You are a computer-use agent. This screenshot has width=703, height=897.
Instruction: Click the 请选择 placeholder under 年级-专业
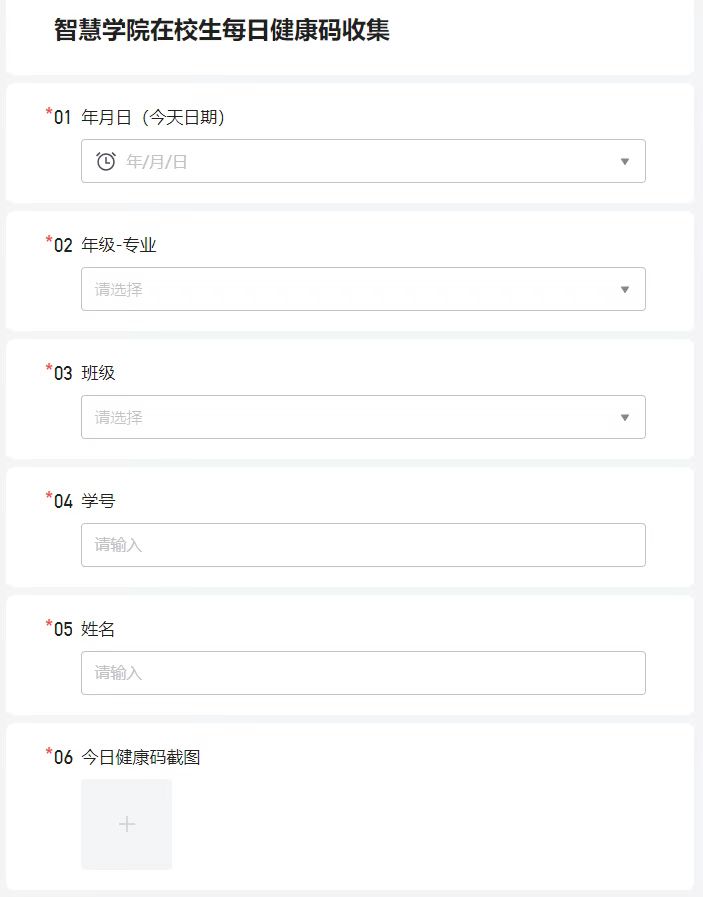(119, 289)
